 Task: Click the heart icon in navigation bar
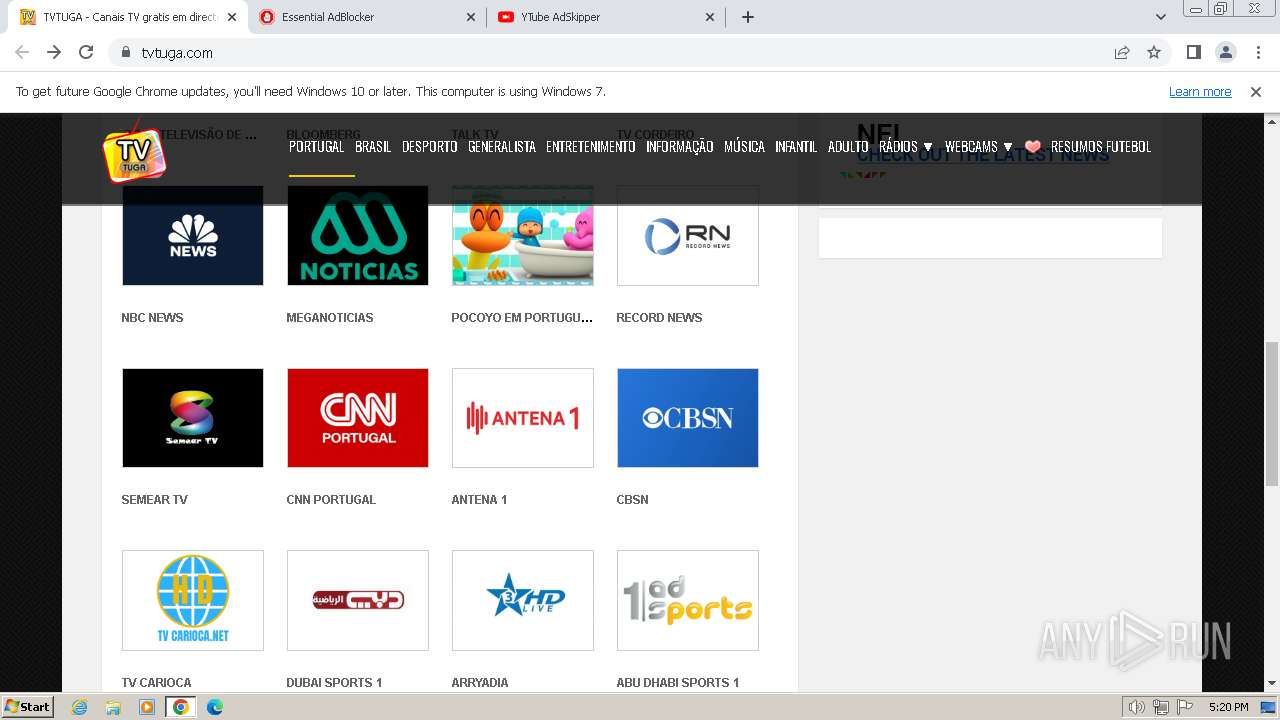[1033, 147]
